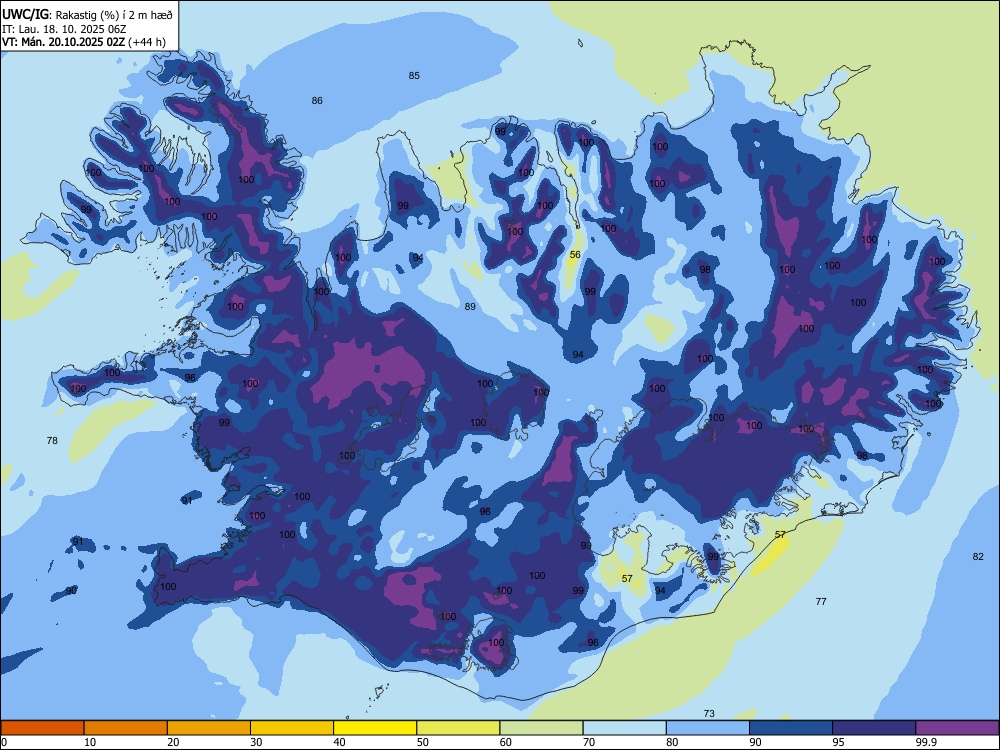
Task: Click the legend tick label '30'
Action: pyautogui.click(x=256, y=742)
